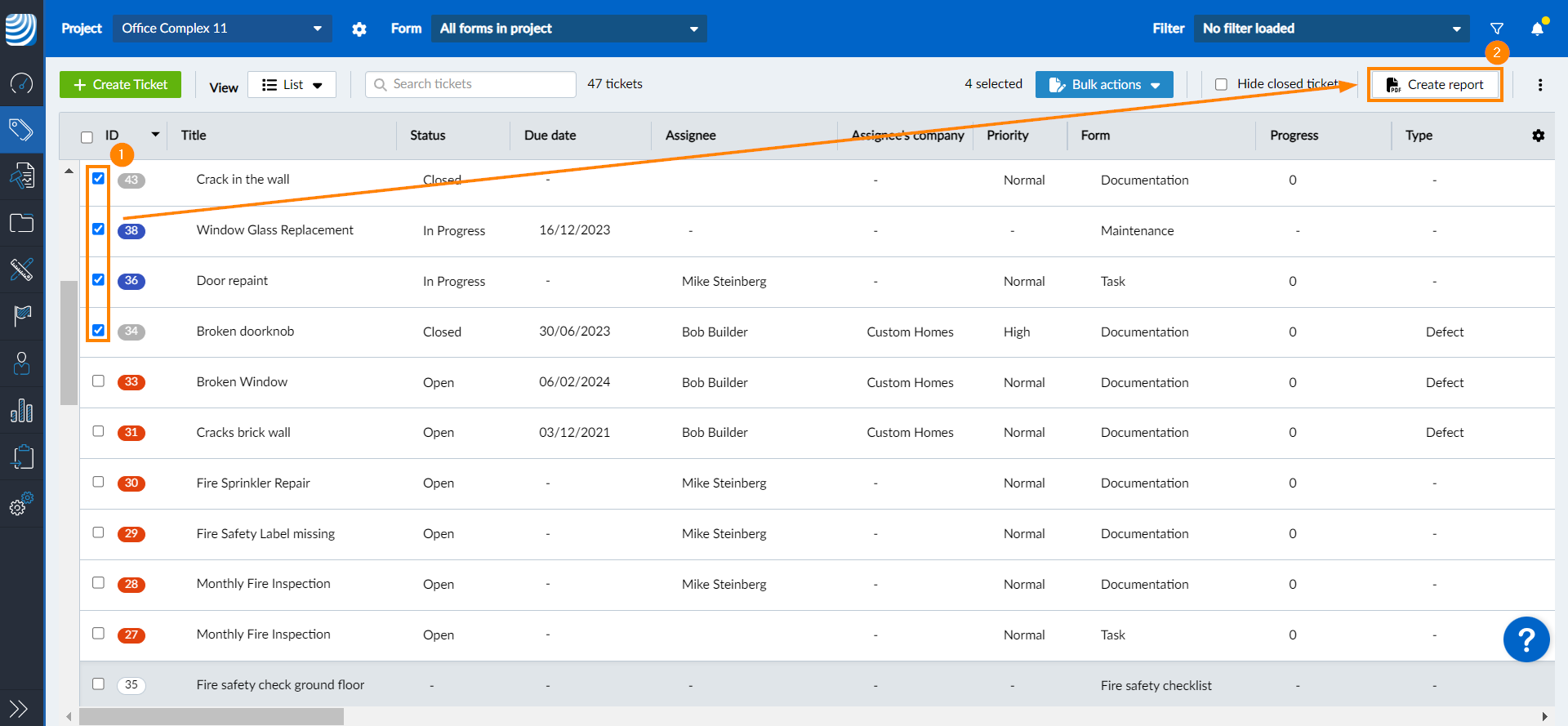The image size is (1568, 726).
Task: Enable Hide closed tickets checkbox
Action: (1222, 84)
